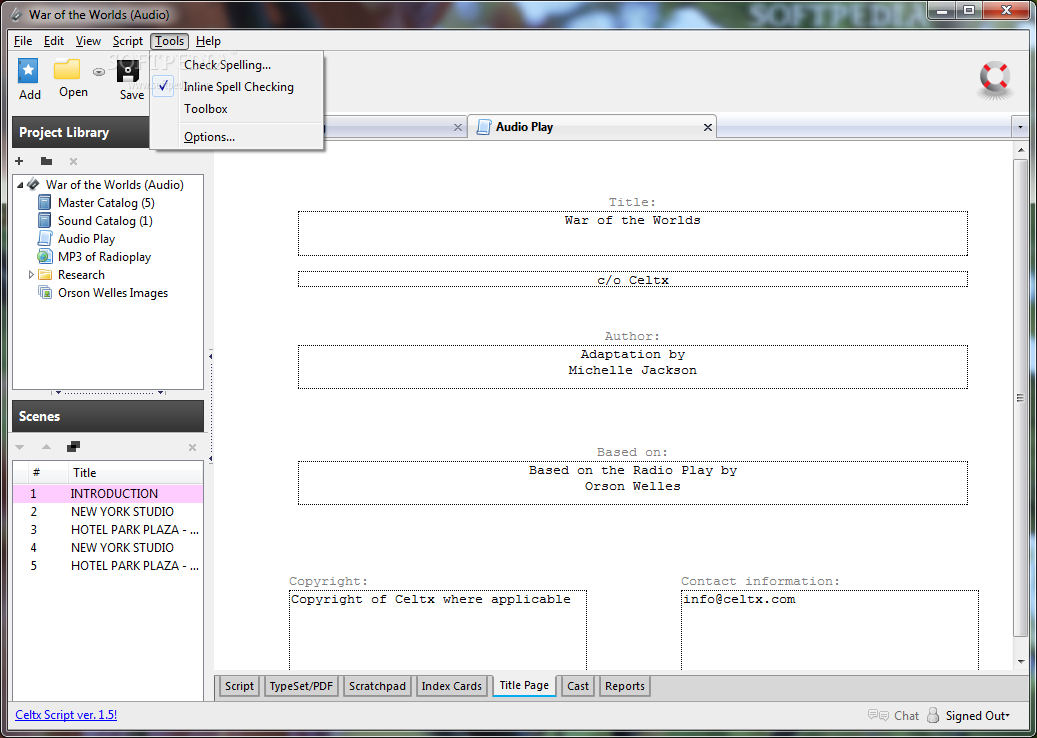
Task: Open the recent projects dropdown beside Open
Action: 99,72
